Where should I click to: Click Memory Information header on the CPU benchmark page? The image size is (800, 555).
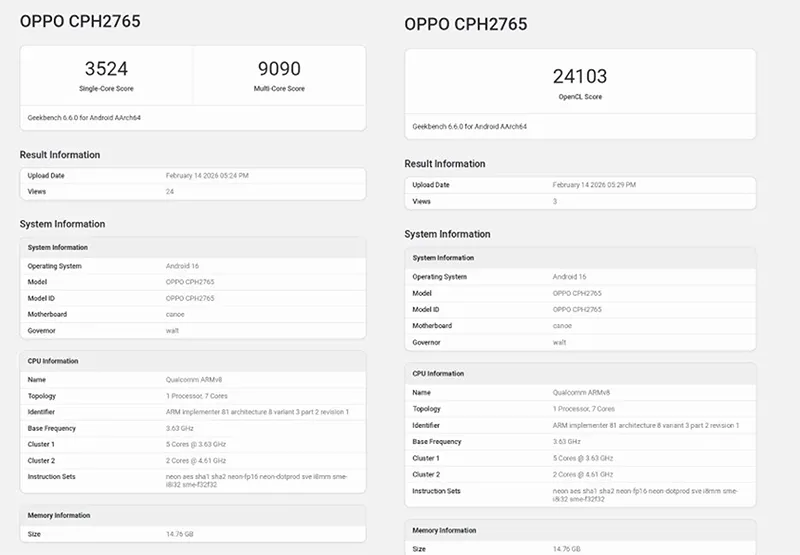(x=58, y=515)
